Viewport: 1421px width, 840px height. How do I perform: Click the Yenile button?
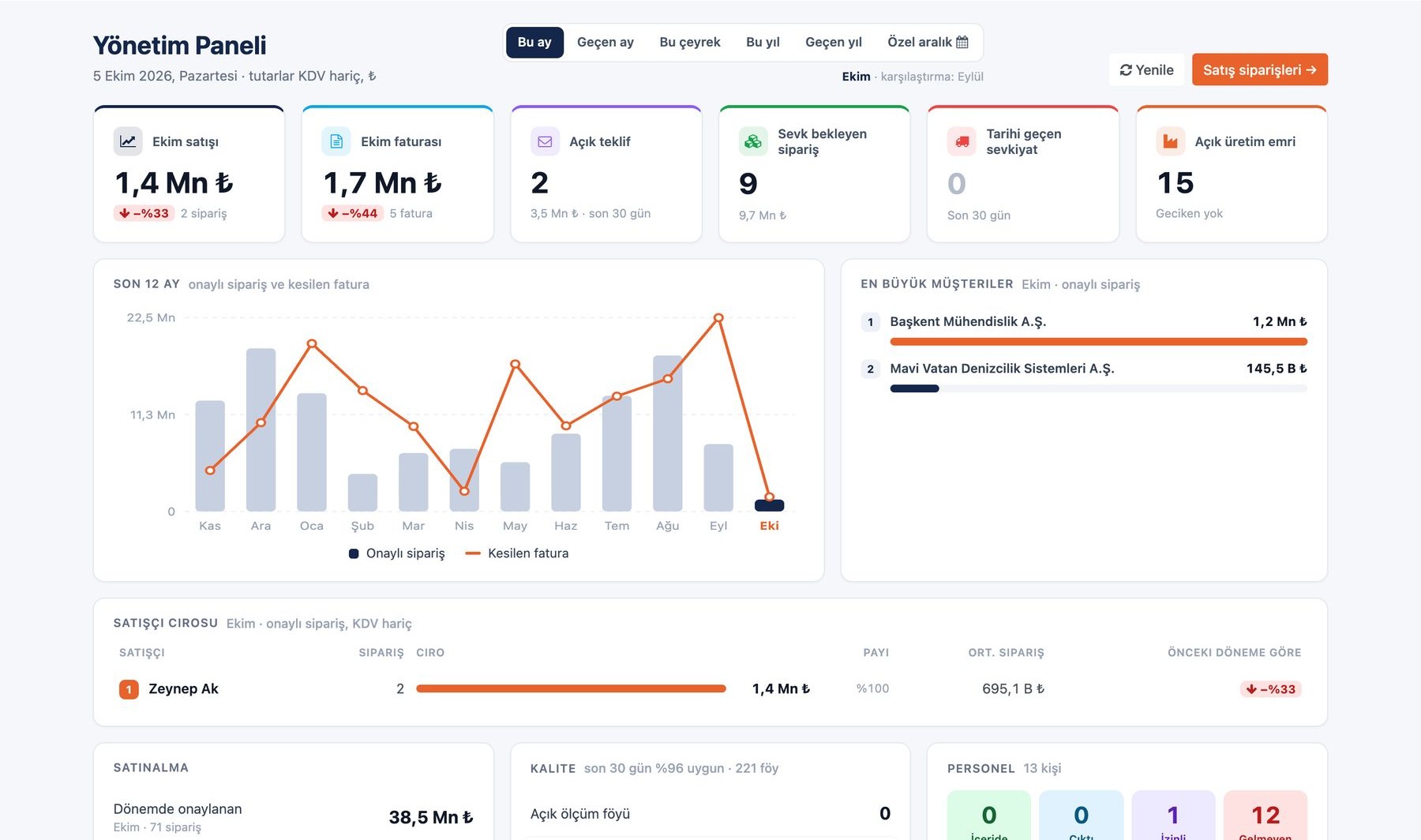pyautogui.click(x=1146, y=69)
